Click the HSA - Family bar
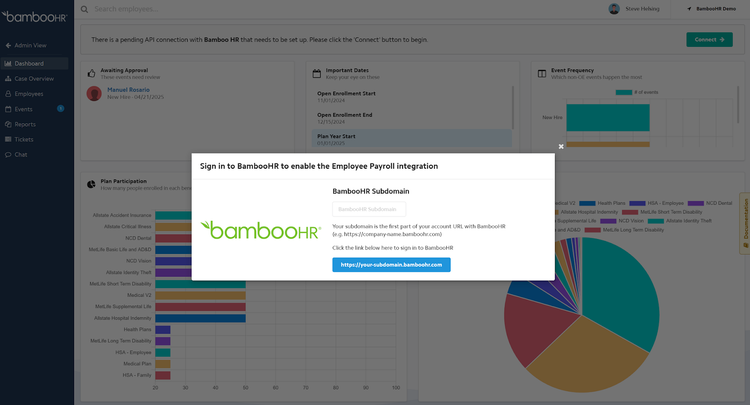This screenshot has width=750, height=405. 163,375
